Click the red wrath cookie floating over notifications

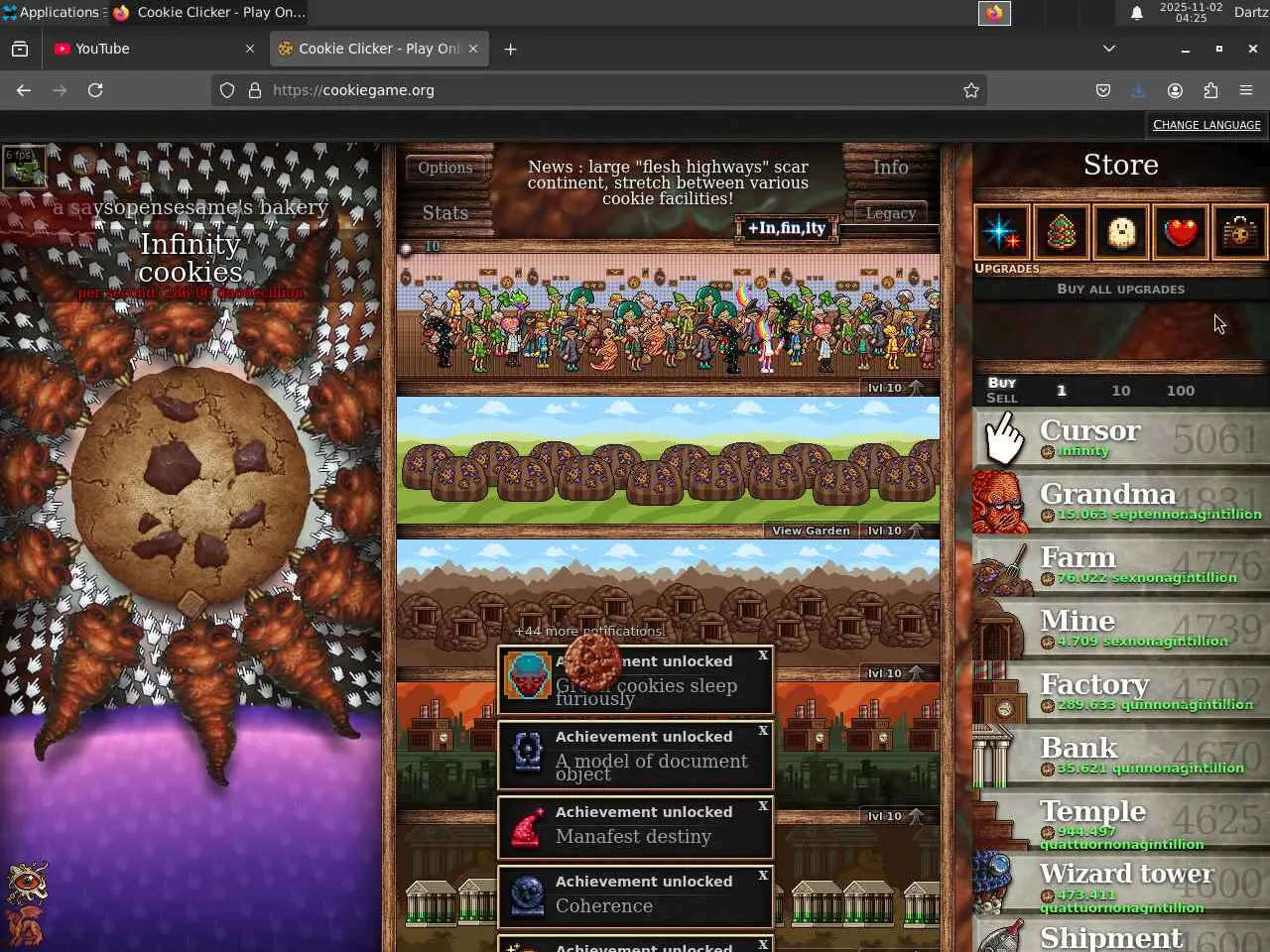tap(593, 661)
